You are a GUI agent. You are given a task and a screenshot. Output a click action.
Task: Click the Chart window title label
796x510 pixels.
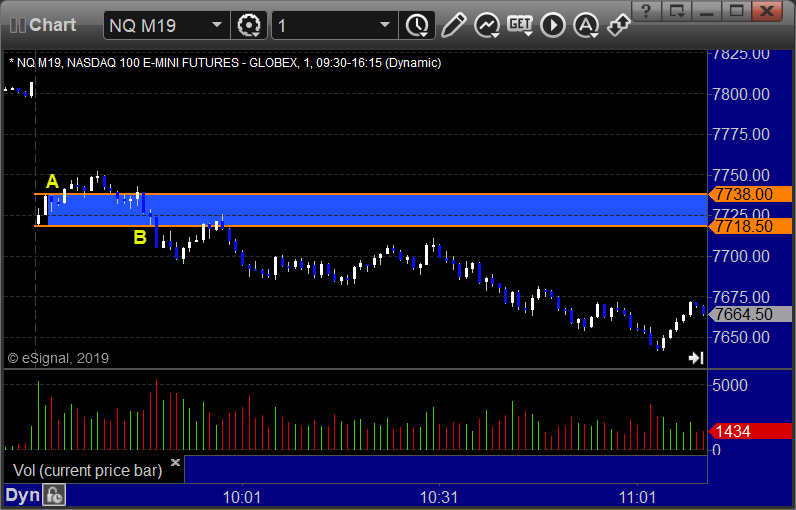click(x=52, y=25)
